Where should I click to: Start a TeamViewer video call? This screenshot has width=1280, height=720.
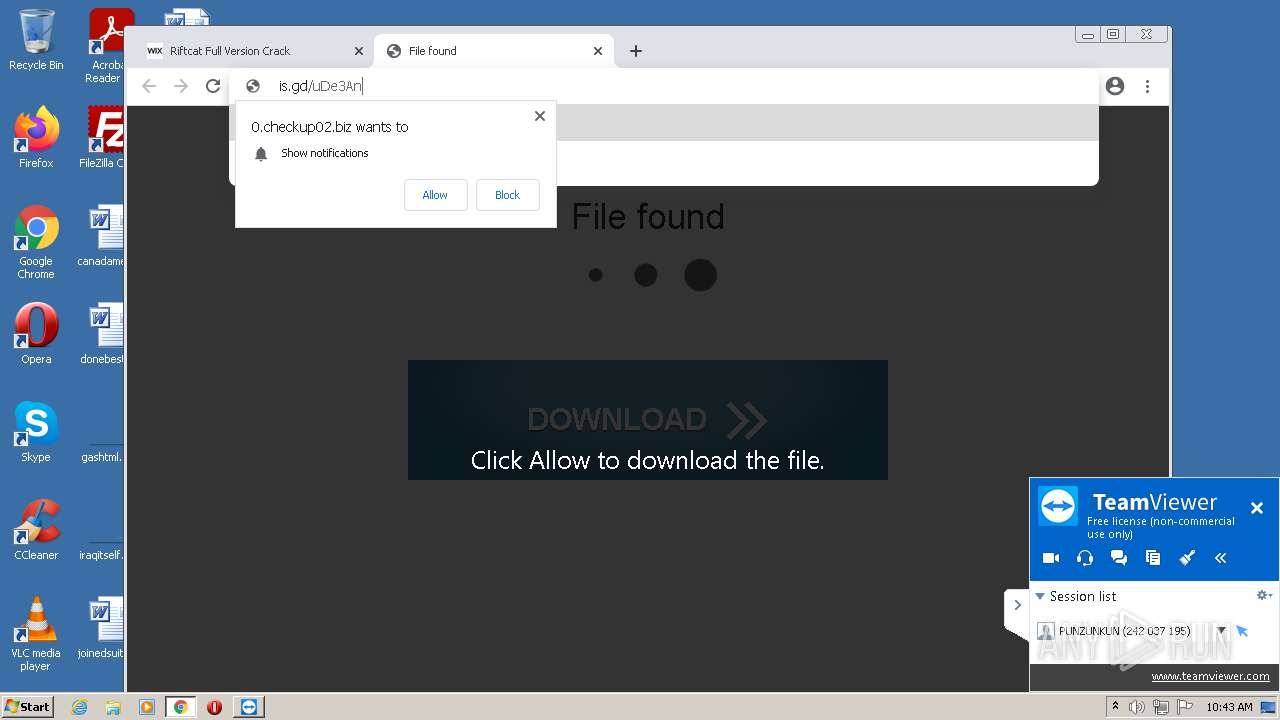pos(1051,558)
